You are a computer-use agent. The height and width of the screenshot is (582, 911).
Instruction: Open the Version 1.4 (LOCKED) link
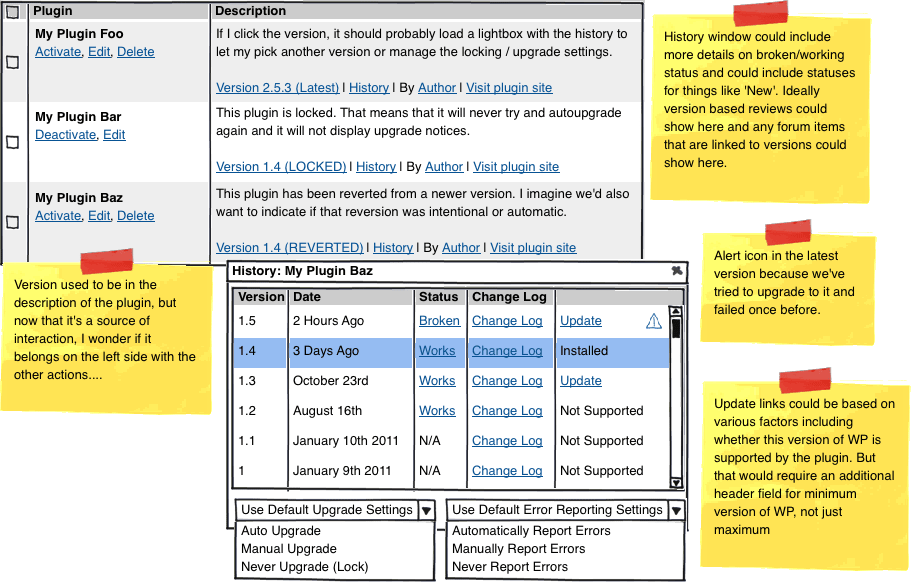coord(281,167)
